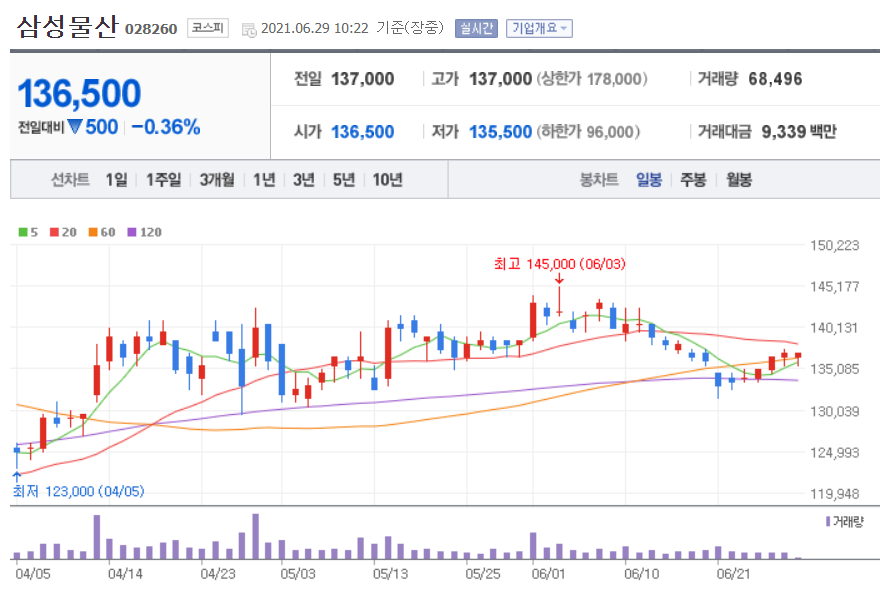Select the 10년 line chart tab
The height and width of the screenshot is (600, 880).
[387, 180]
